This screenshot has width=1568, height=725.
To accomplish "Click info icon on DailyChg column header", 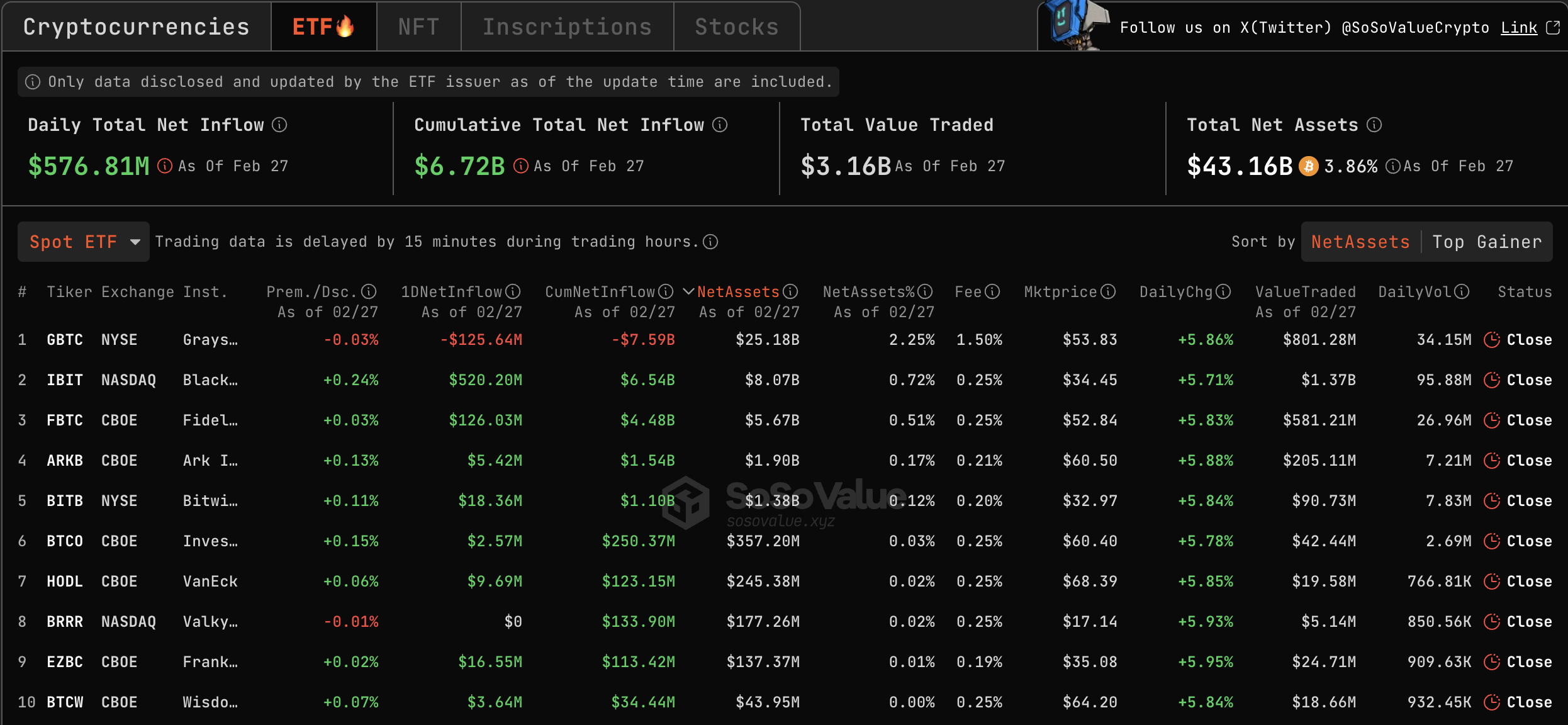I will tap(1223, 292).
